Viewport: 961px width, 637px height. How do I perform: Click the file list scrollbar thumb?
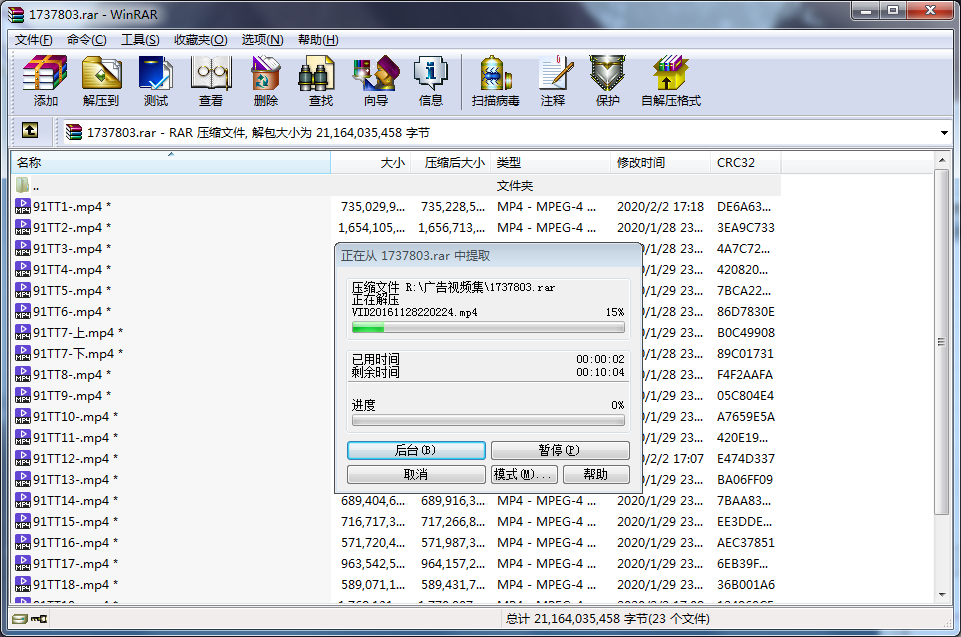(941, 342)
